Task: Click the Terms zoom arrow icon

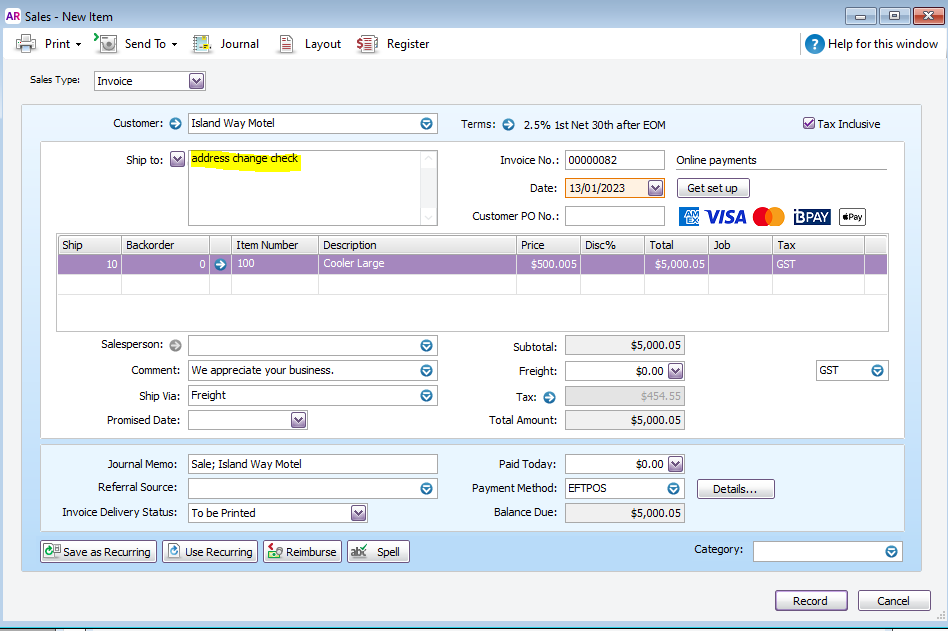Action: (x=508, y=125)
